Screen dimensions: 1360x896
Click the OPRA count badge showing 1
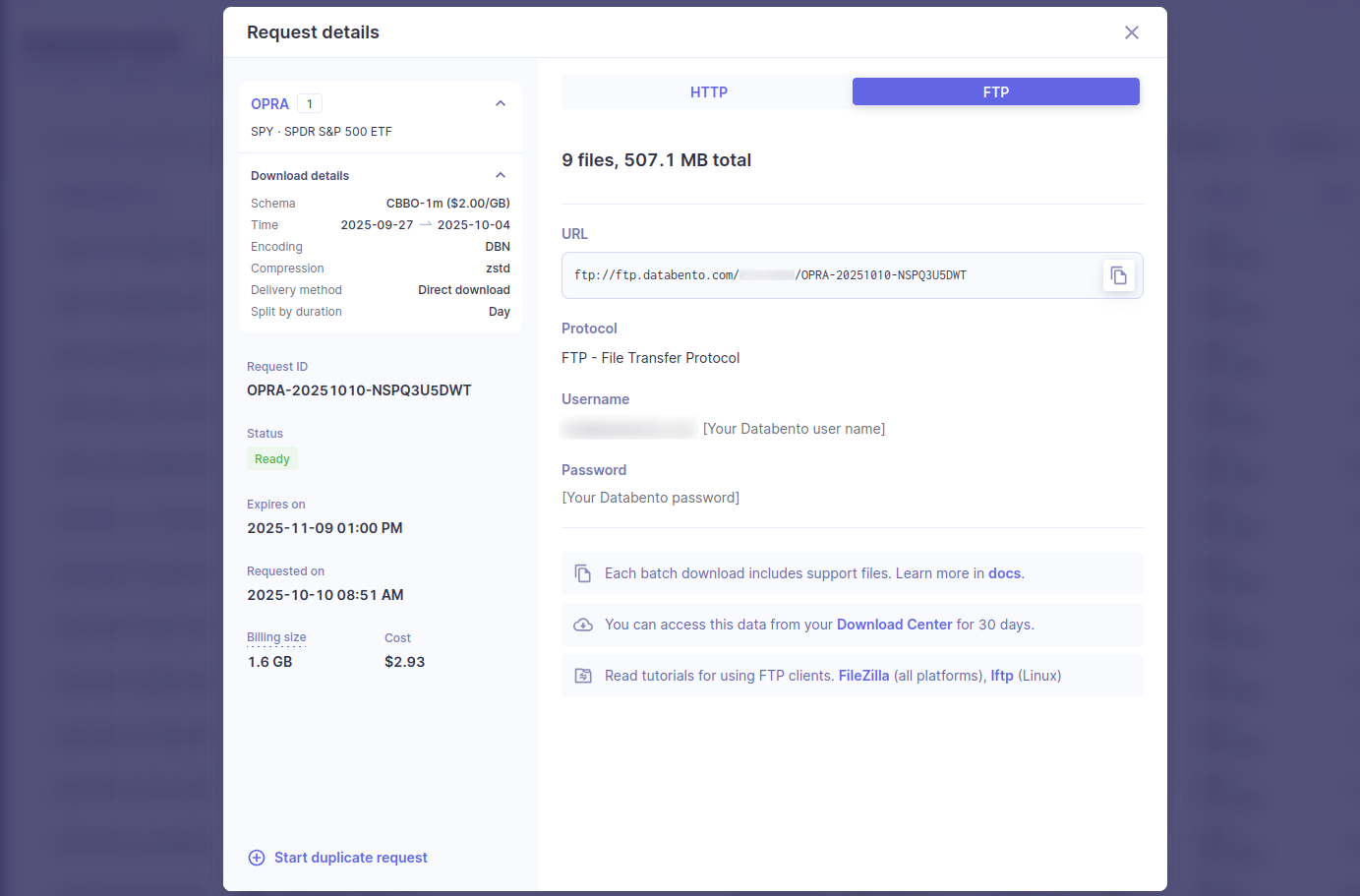[x=310, y=104]
